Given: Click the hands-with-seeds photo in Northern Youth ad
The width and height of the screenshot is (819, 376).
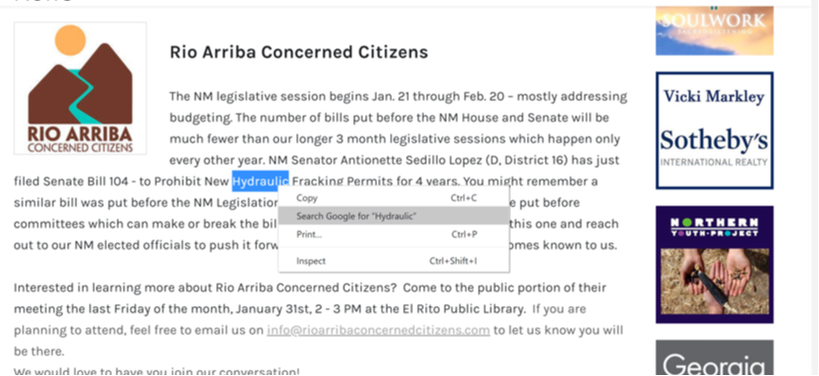Looking at the screenshot, I should tap(715, 281).
